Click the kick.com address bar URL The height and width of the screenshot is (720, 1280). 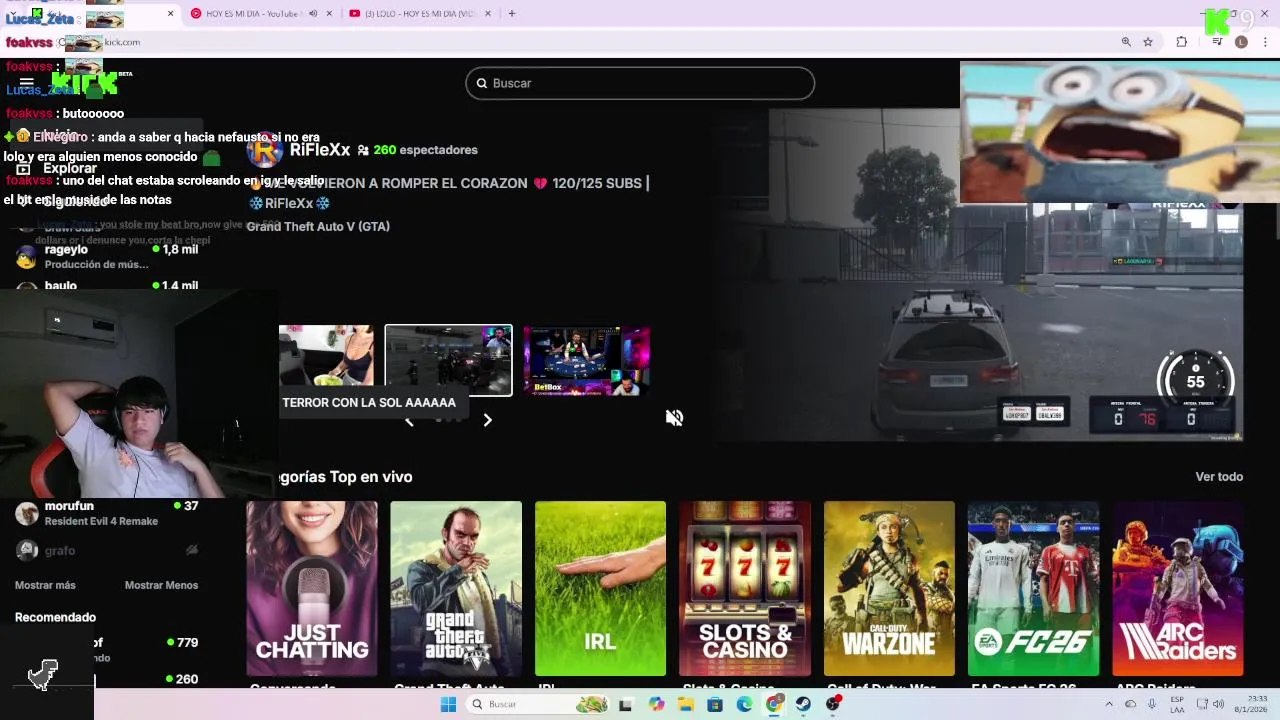pyautogui.click(x=122, y=42)
